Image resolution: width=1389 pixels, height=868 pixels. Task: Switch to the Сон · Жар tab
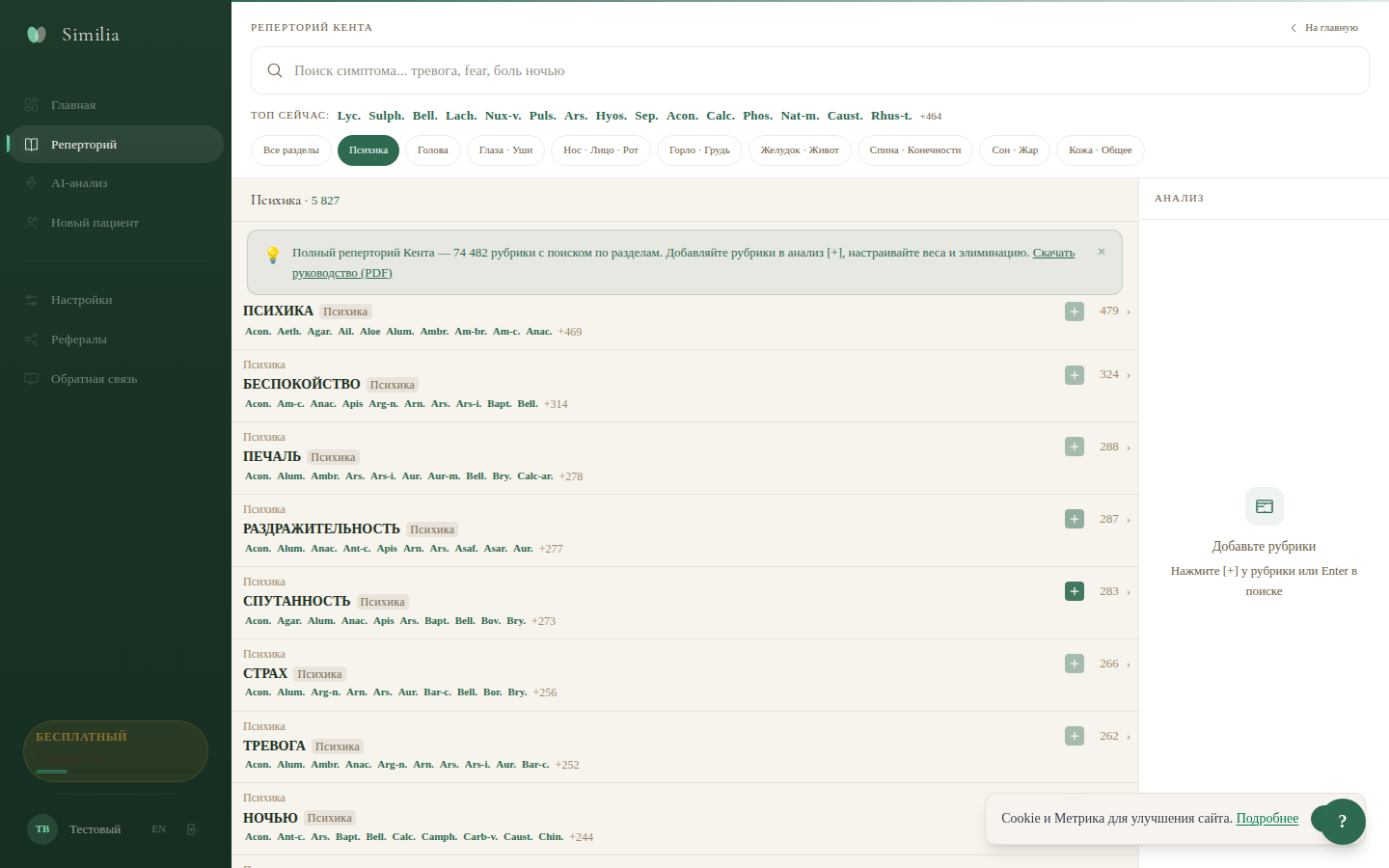pos(1015,150)
